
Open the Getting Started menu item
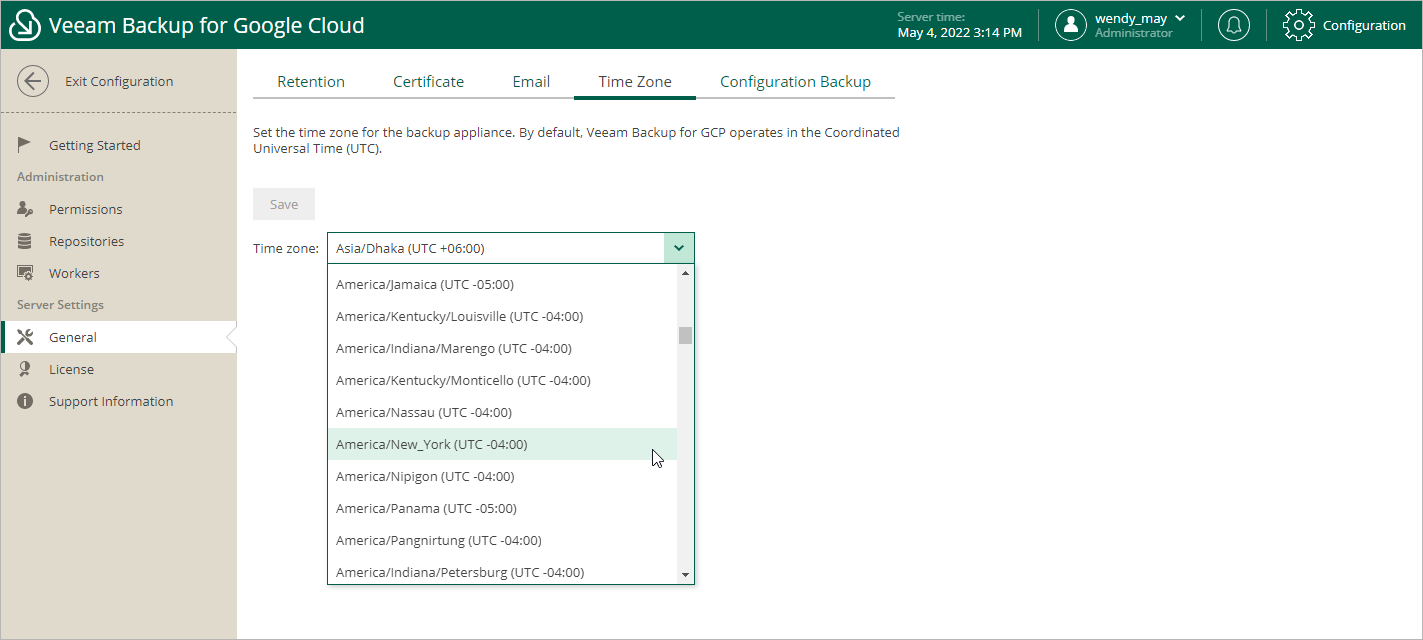click(x=95, y=145)
